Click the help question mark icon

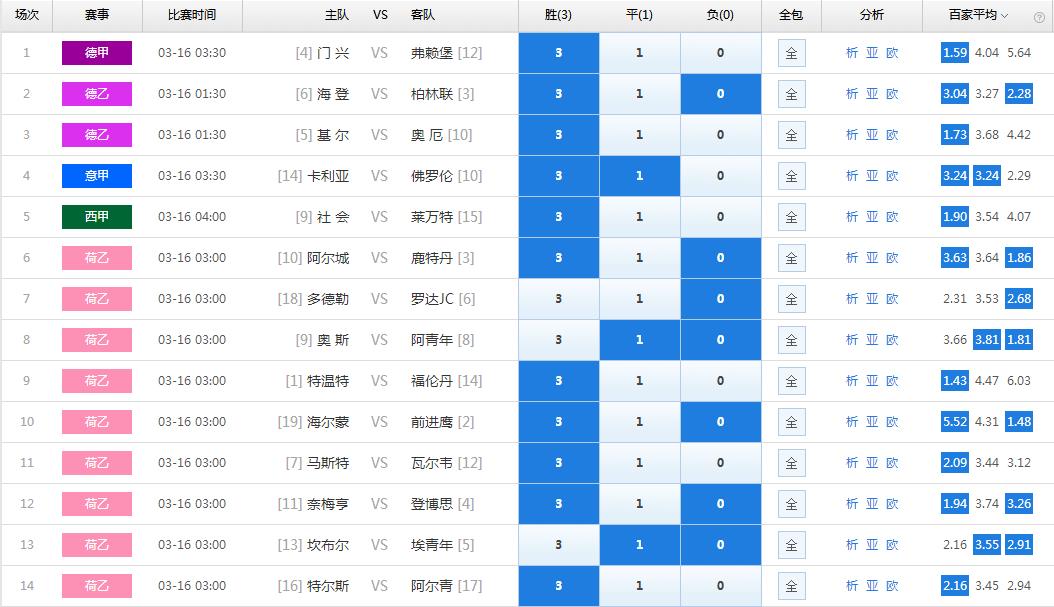(x=1039, y=17)
